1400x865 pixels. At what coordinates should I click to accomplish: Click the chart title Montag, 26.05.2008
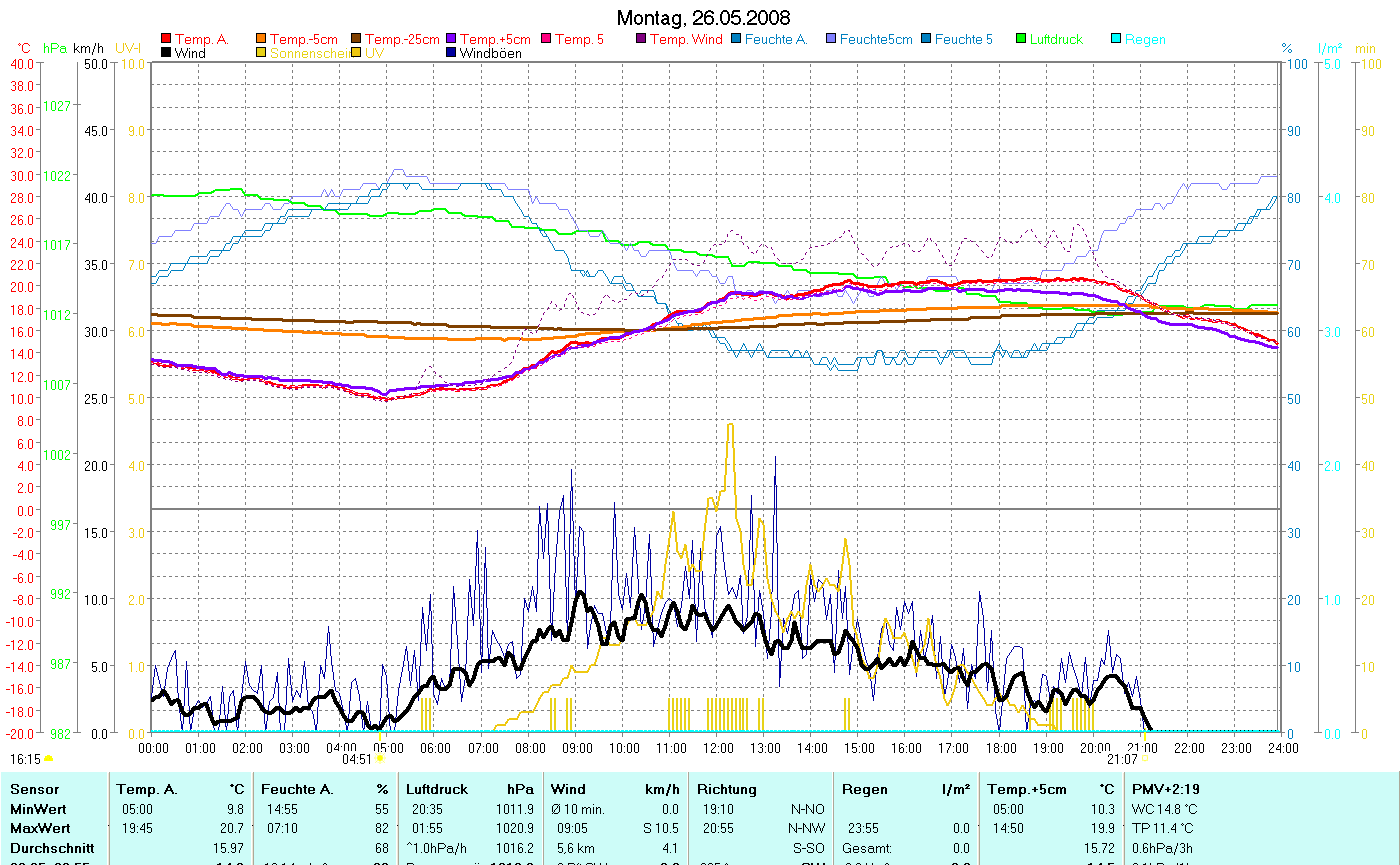[x=702, y=18]
